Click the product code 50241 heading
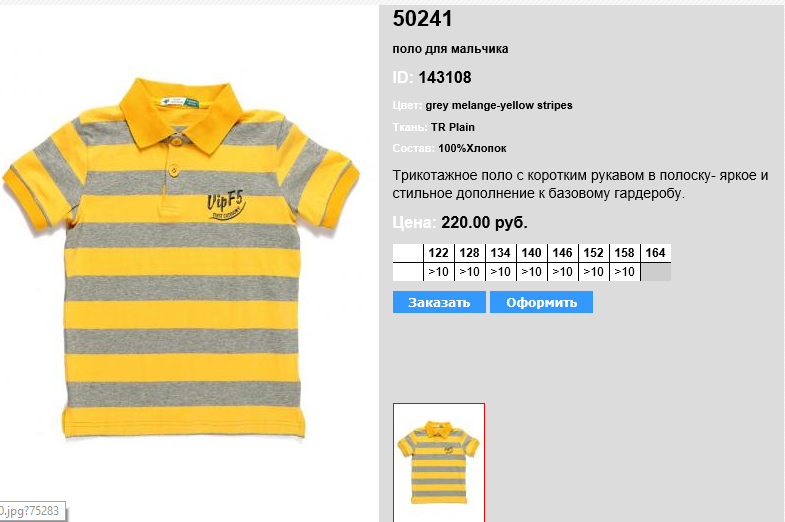This screenshot has width=785, height=522. pos(423,19)
